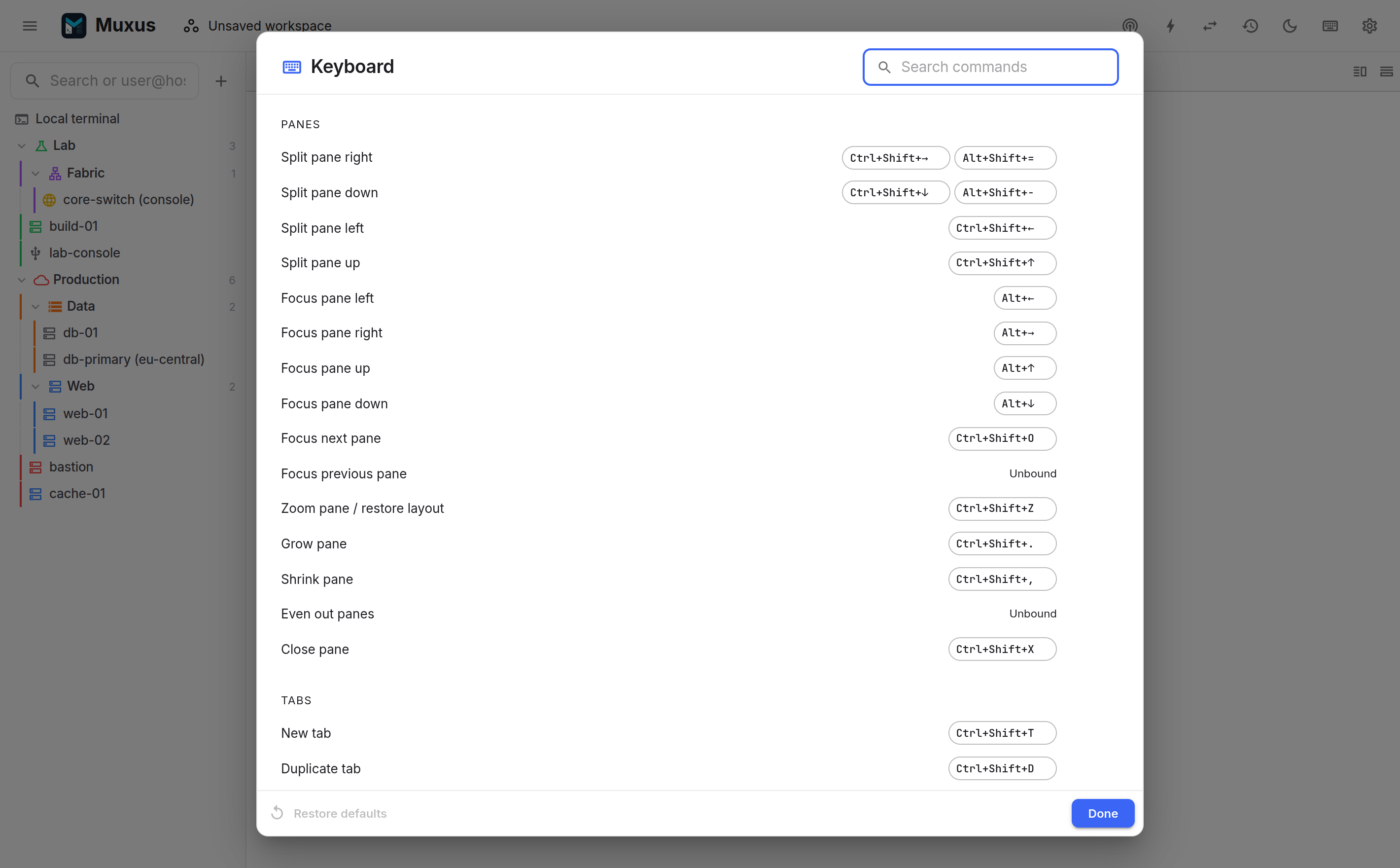The width and height of the screenshot is (1400, 868).
Task: Click Restore defaults in the dialog footer
Action: [329, 813]
